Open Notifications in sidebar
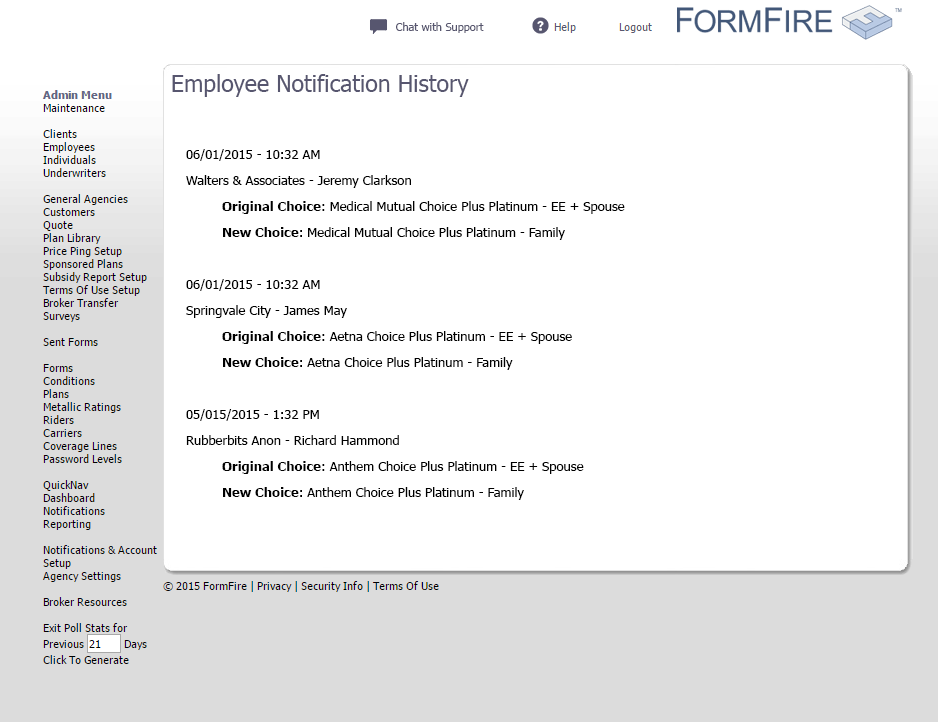The width and height of the screenshot is (938, 722). [74, 511]
